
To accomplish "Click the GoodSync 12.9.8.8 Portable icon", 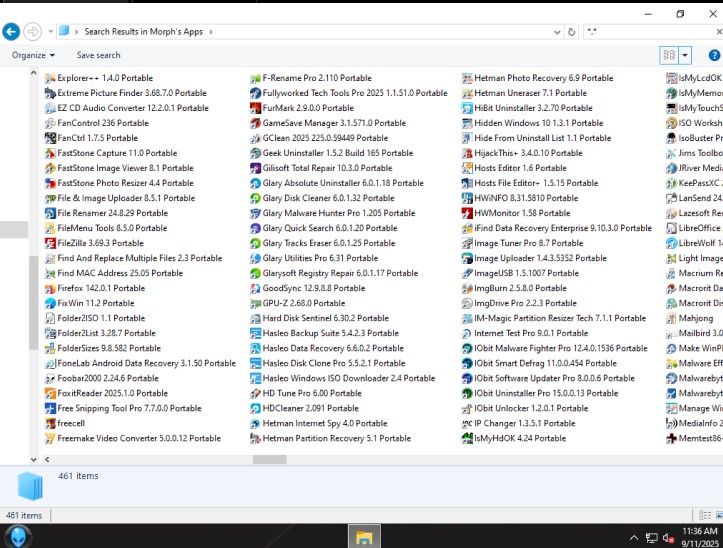I will click(x=255, y=288).
